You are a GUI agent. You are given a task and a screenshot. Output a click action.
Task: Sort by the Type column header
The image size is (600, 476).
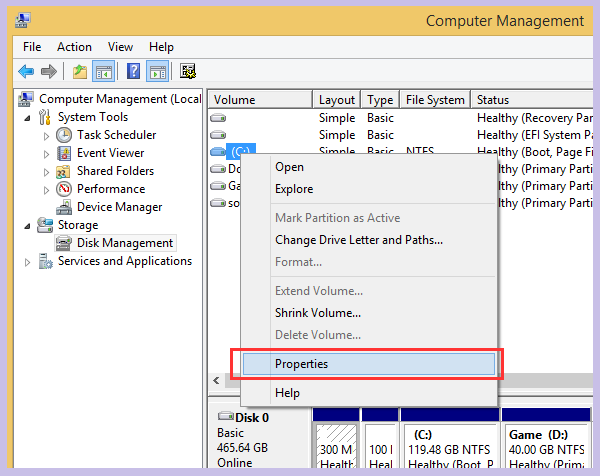380,100
